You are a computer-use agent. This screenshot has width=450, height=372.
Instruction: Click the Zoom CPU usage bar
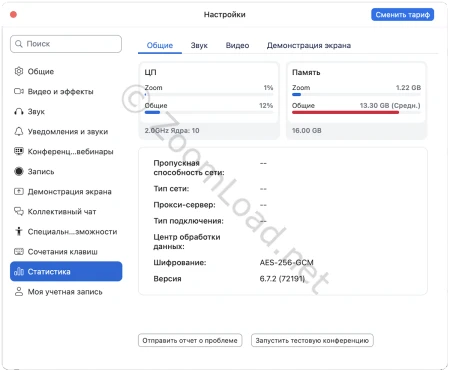point(209,95)
